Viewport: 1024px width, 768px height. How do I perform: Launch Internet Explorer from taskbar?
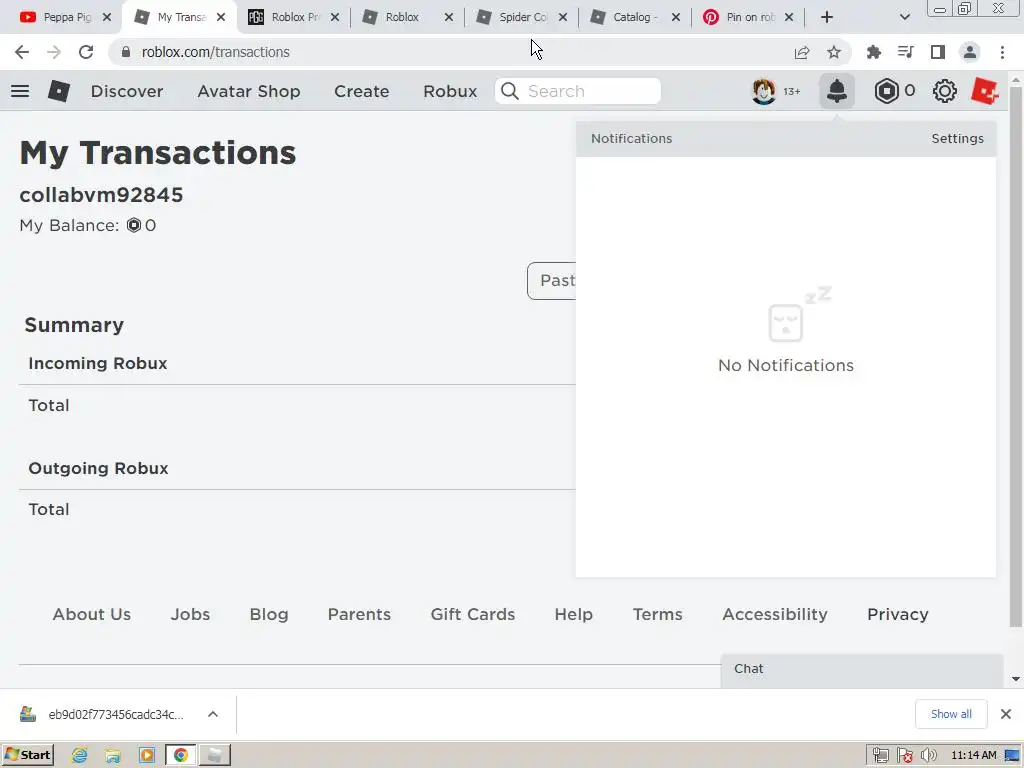click(x=80, y=755)
